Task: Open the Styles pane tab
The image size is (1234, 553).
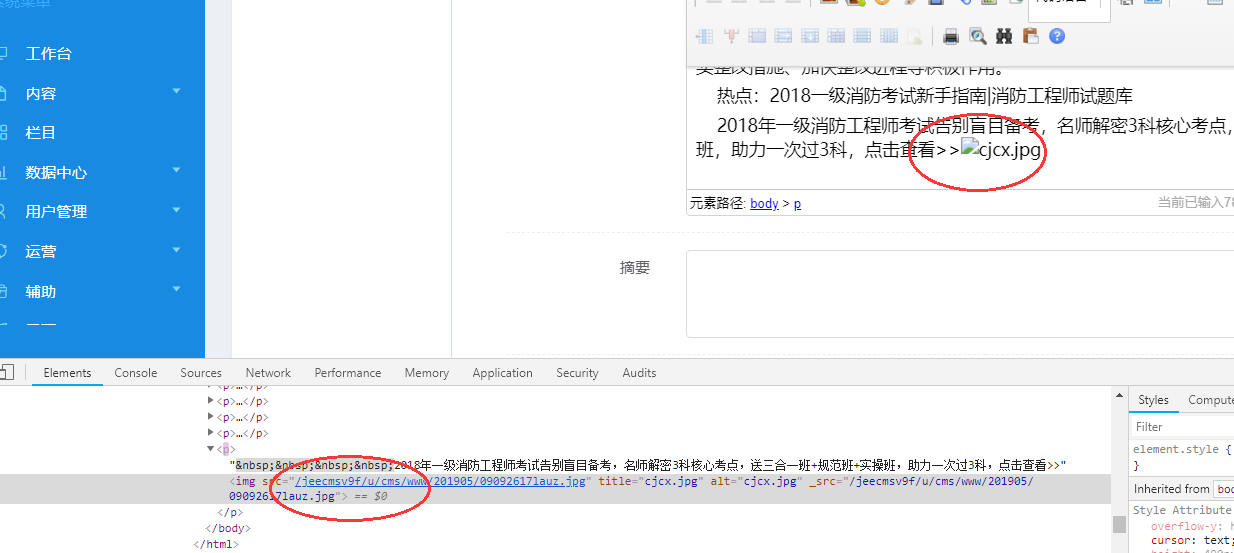Action: pos(1153,400)
